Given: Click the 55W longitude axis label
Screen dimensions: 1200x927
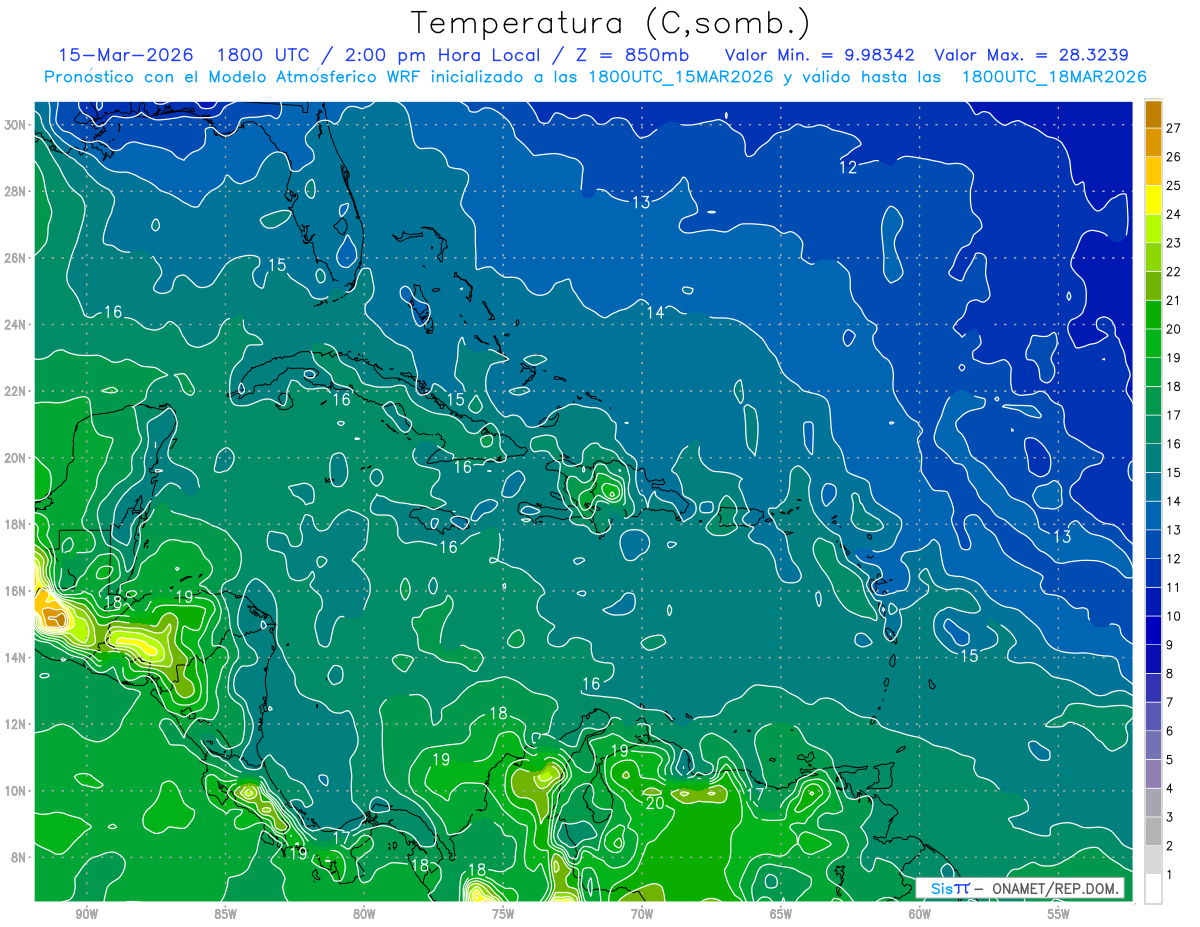Looking at the screenshot, I should click(x=1058, y=914).
